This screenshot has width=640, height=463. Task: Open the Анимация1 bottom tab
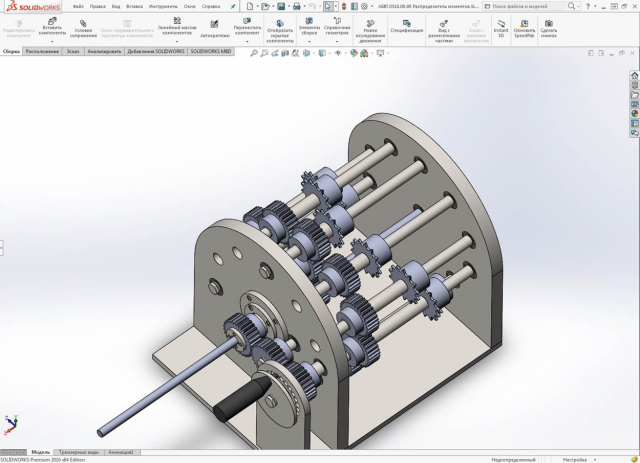pyautogui.click(x=121, y=452)
